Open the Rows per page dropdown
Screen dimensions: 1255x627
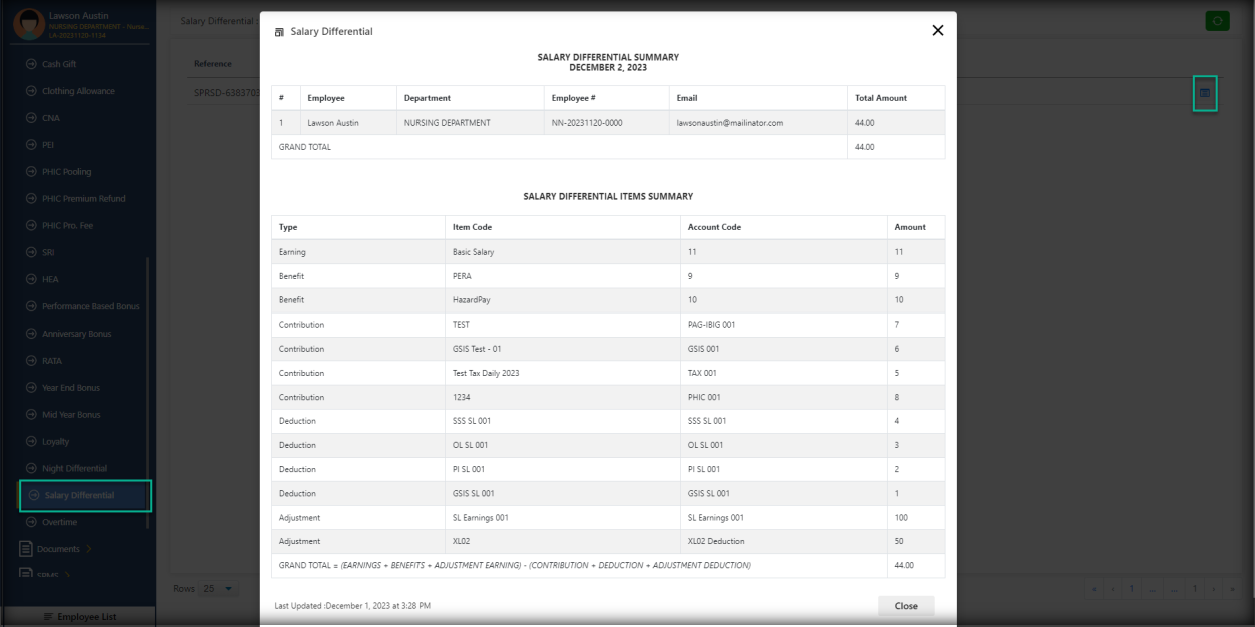click(x=218, y=589)
